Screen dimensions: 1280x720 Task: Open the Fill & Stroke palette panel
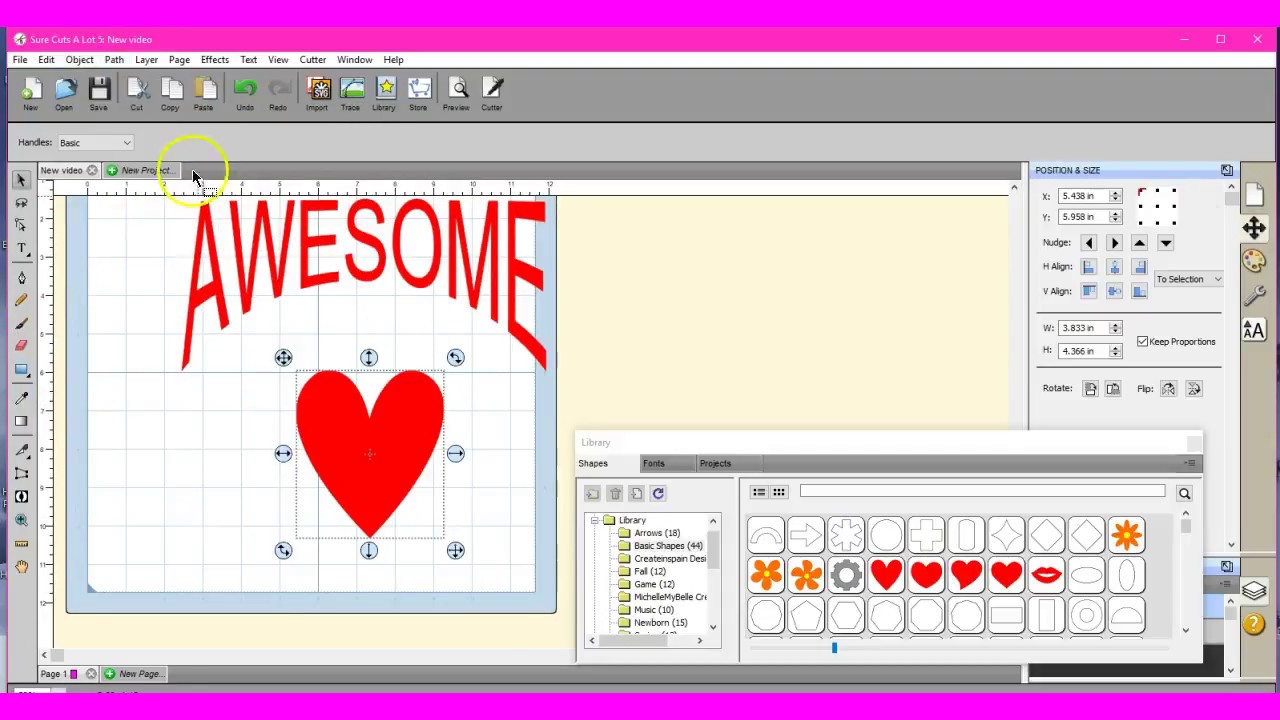point(1254,261)
